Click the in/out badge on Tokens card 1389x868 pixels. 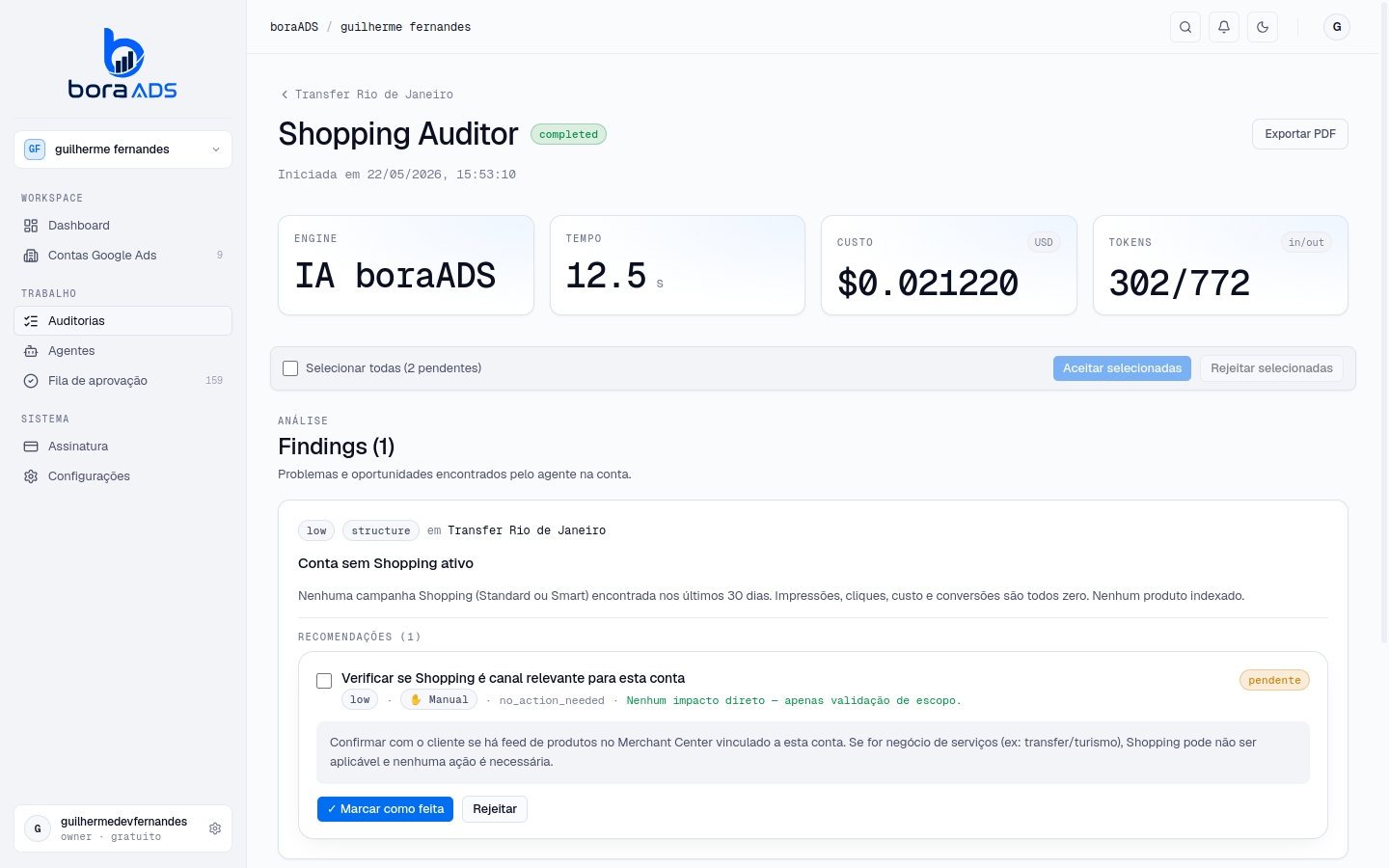click(1306, 242)
